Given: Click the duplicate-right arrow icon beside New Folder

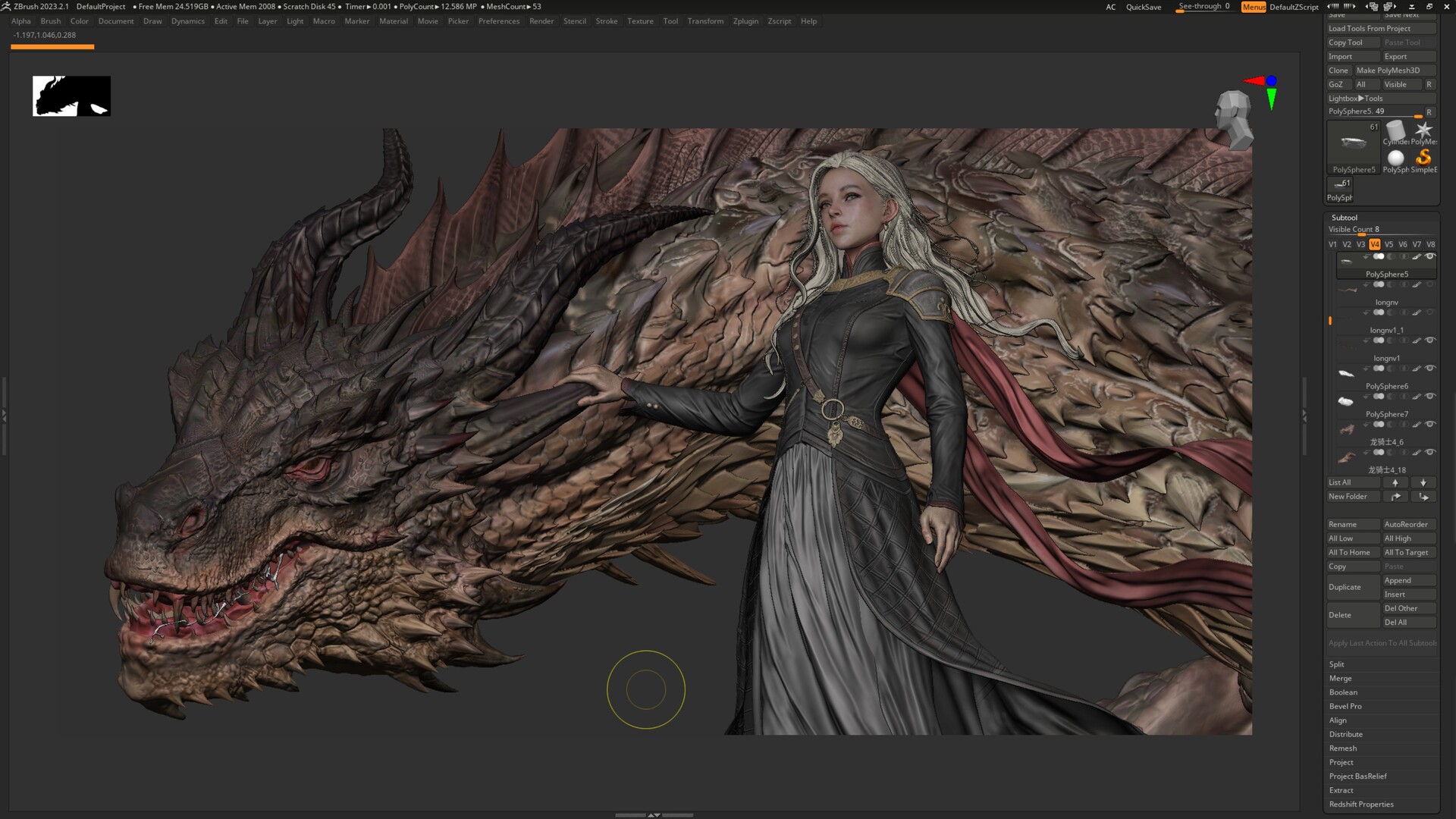Looking at the screenshot, I should click(x=1396, y=496).
